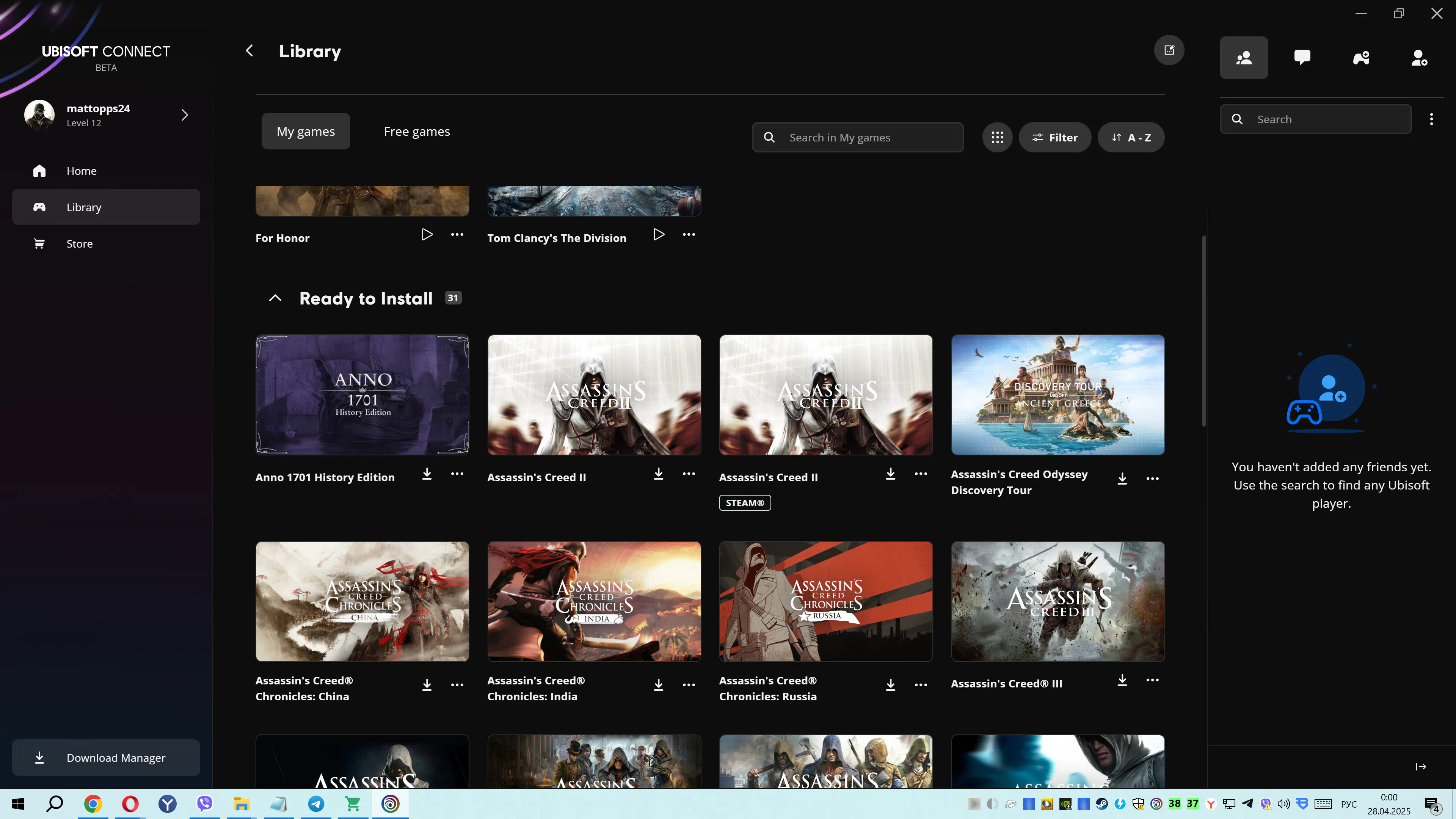Screen dimensions: 1456x819
Task: Go back using the arrow next to Library
Action: pos(249,51)
